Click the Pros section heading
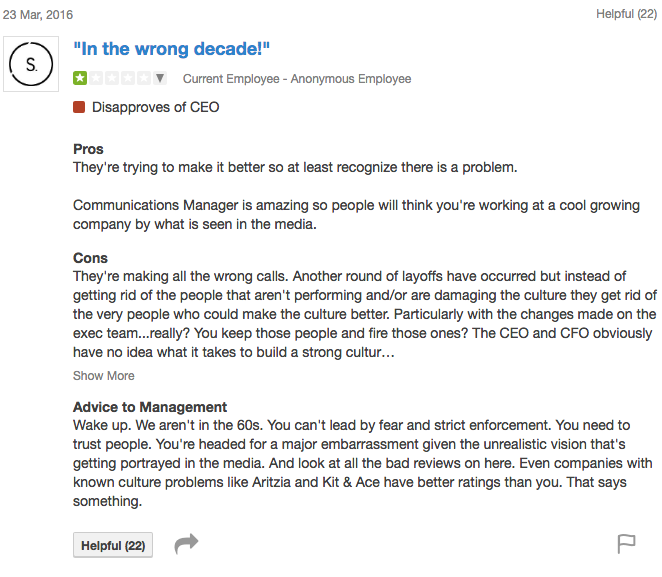 click(88, 149)
